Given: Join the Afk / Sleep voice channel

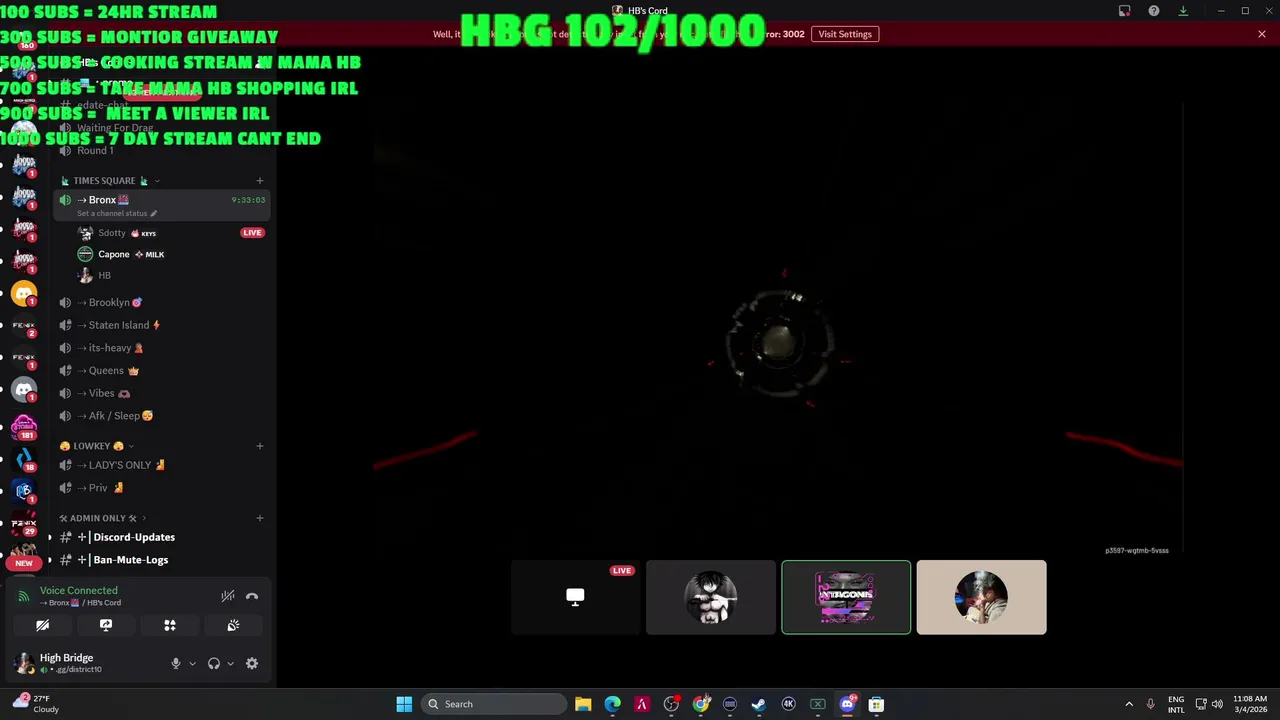Looking at the screenshot, I should 162,416.
